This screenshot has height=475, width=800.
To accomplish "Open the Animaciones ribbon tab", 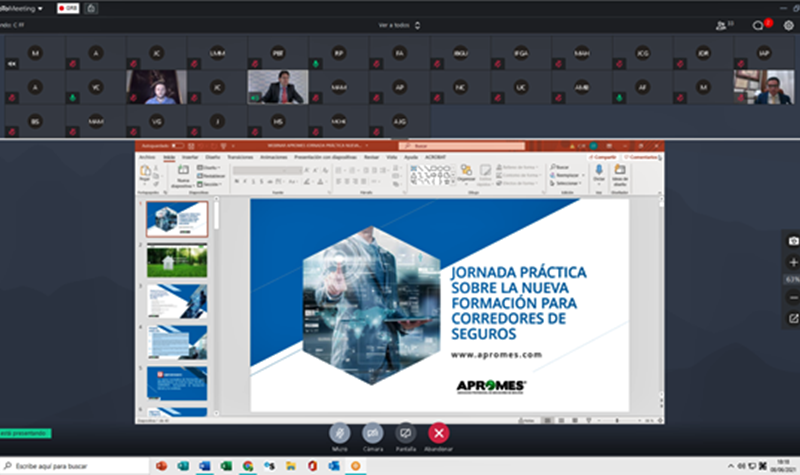I will (274, 157).
